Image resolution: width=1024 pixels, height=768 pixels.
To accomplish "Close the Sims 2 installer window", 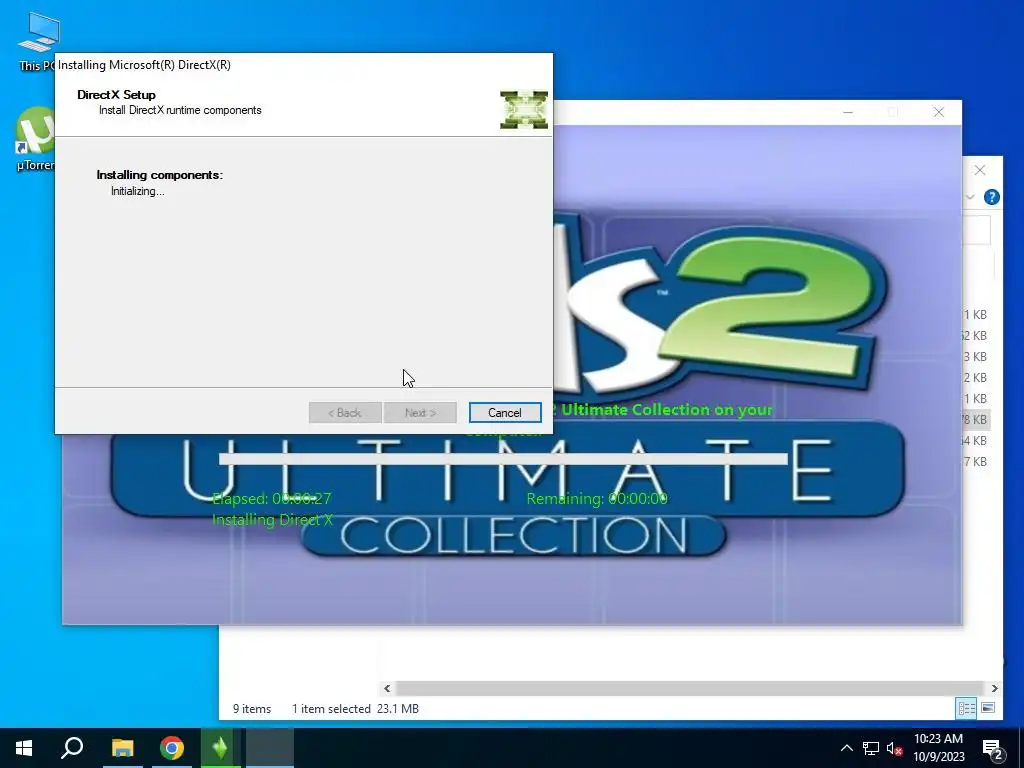I will tap(938, 112).
